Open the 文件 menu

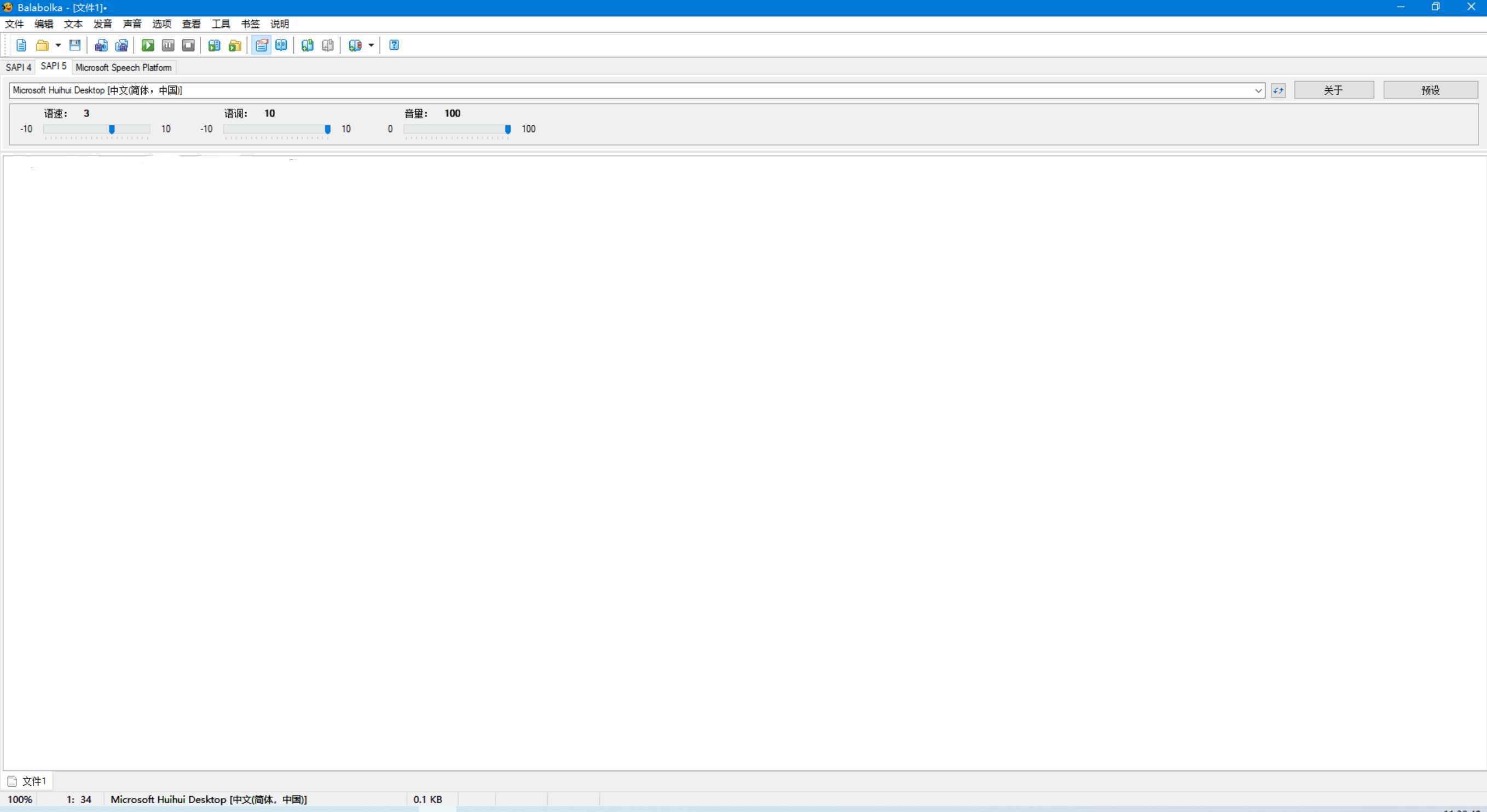[14, 24]
